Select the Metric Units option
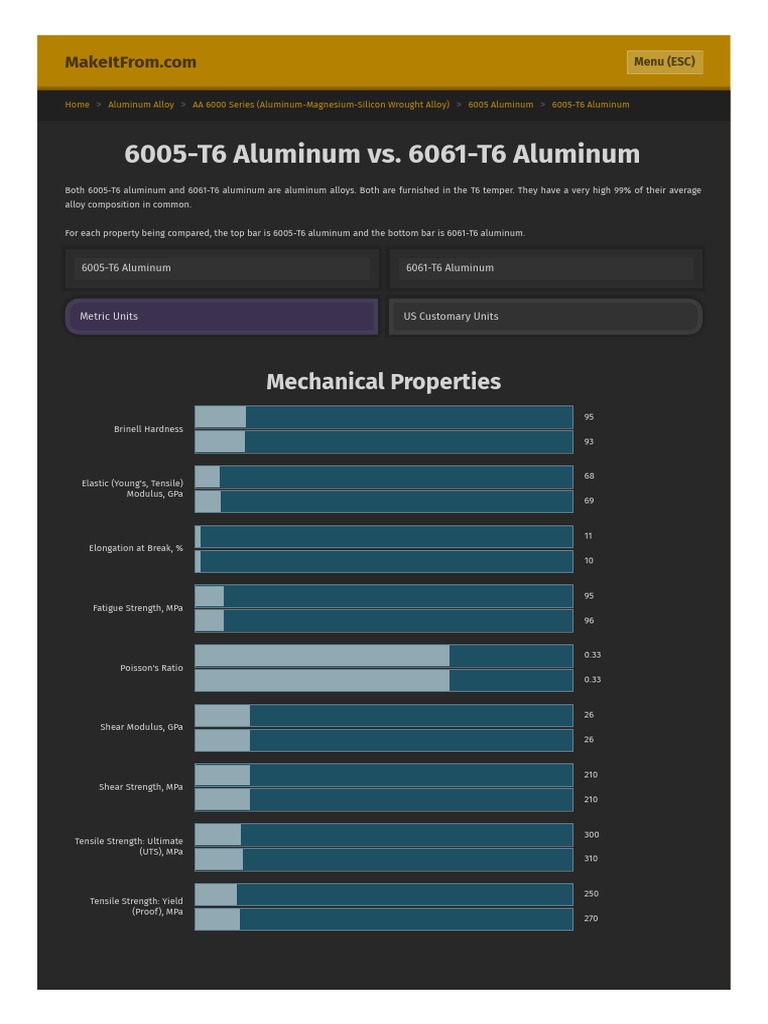Viewport: 768px width, 1024px height. (221, 316)
